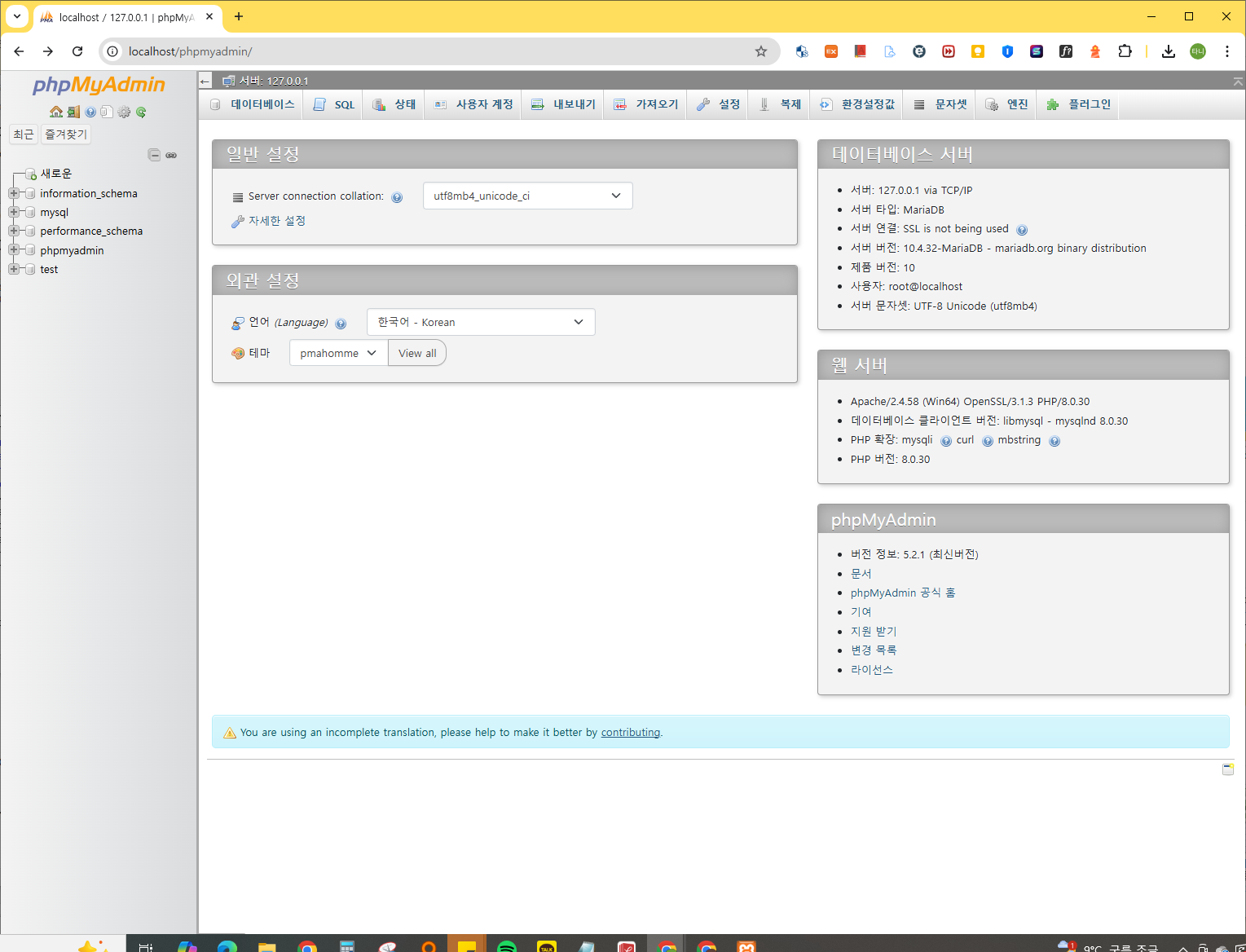Open Chrome tab search dropdown arrow
The width and height of the screenshot is (1246, 952).
[16, 16]
